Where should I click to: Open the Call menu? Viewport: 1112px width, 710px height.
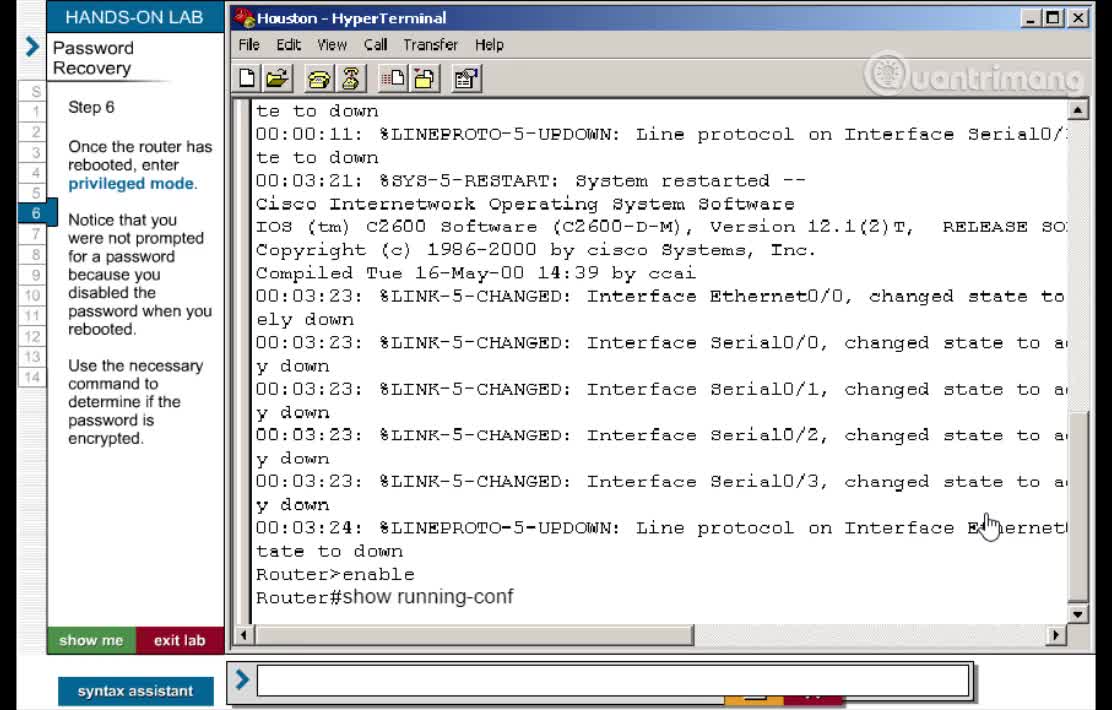click(x=375, y=45)
